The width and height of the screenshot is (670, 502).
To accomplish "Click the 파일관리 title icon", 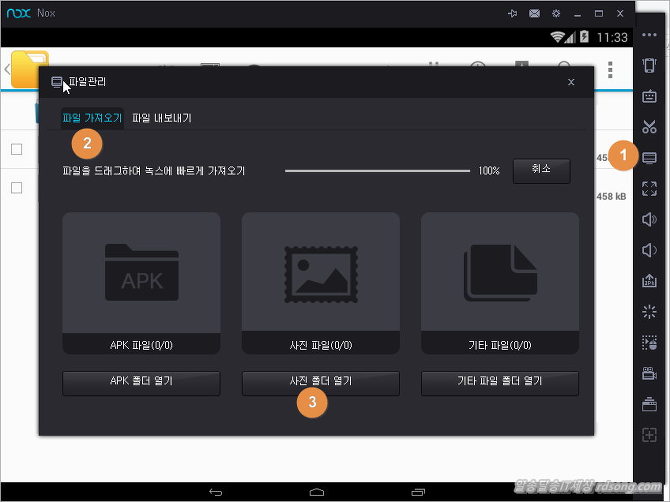I will coord(56,82).
